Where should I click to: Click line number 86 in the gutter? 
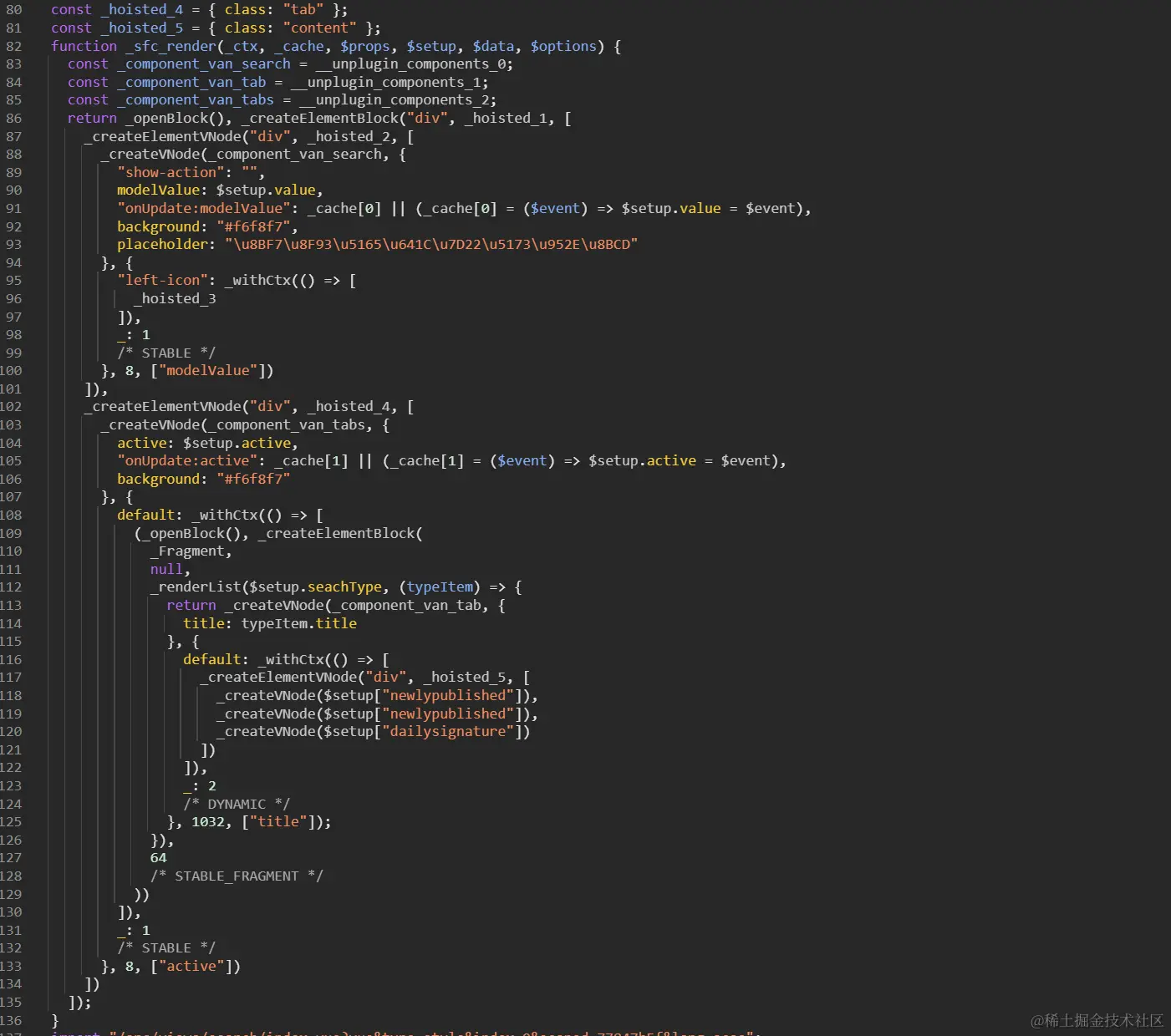(x=14, y=119)
